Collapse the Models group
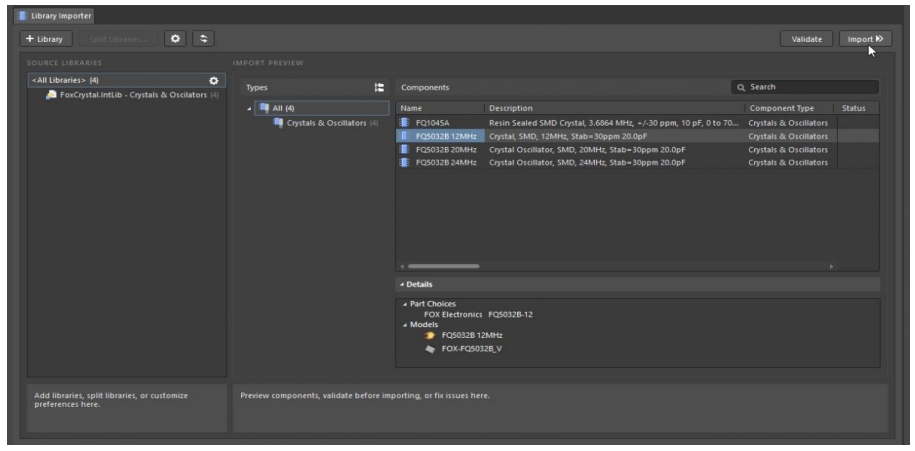 point(406,325)
